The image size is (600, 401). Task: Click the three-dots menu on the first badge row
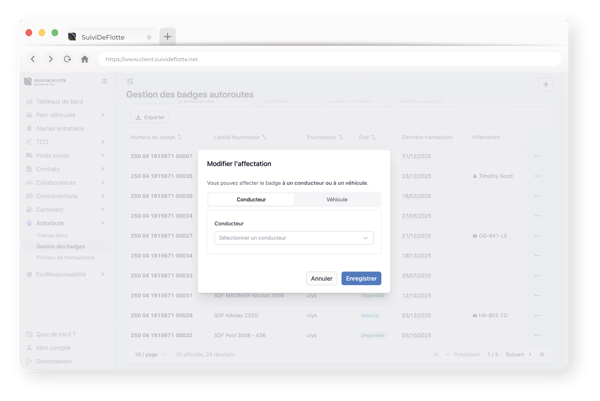[x=537, y=156]
